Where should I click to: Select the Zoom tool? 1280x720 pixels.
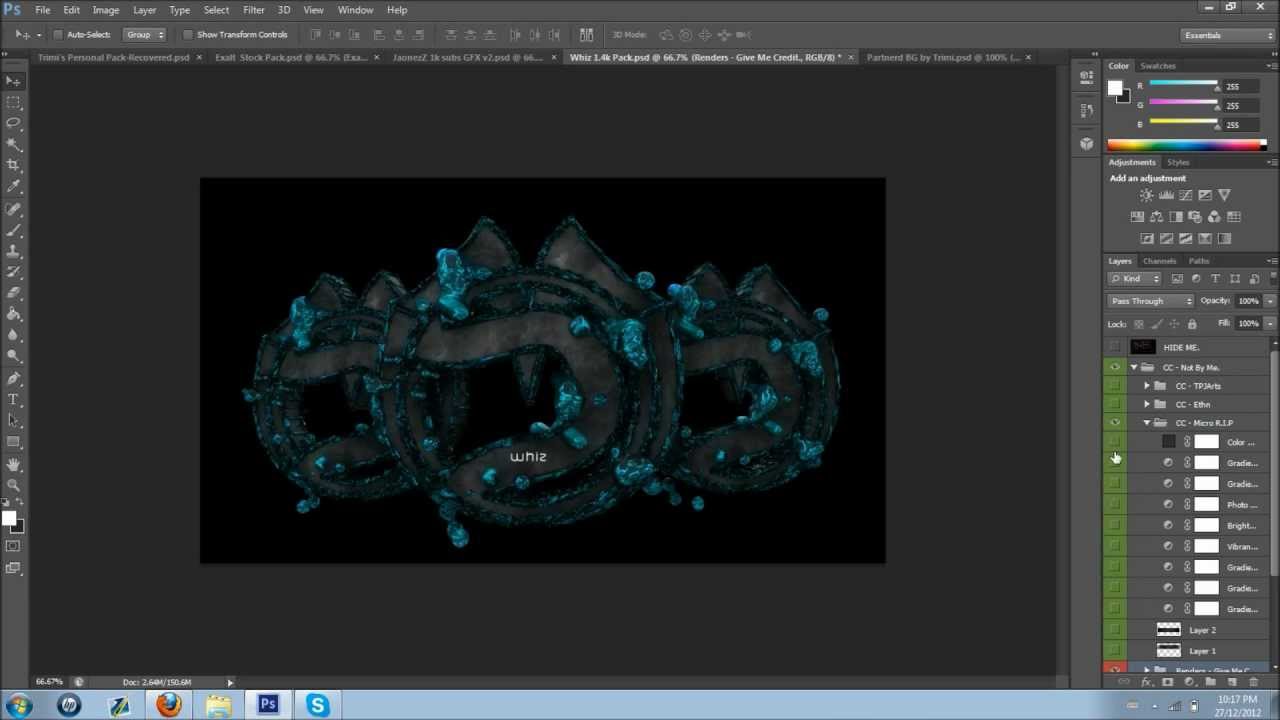click(x=14, y=486)
